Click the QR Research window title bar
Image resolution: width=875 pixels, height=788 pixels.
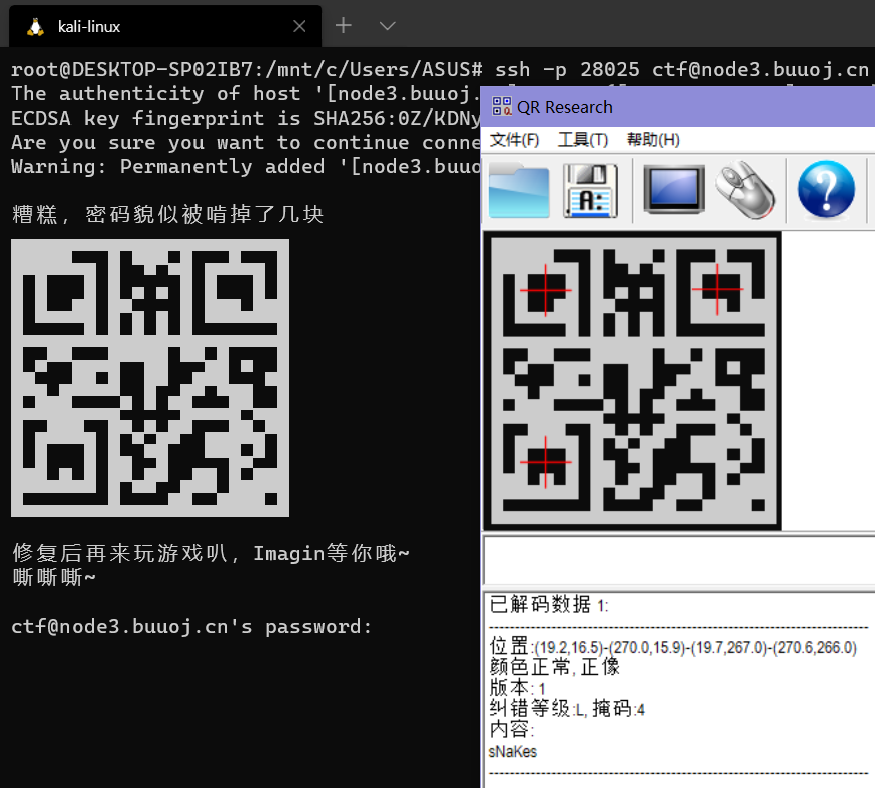point(677,107)
